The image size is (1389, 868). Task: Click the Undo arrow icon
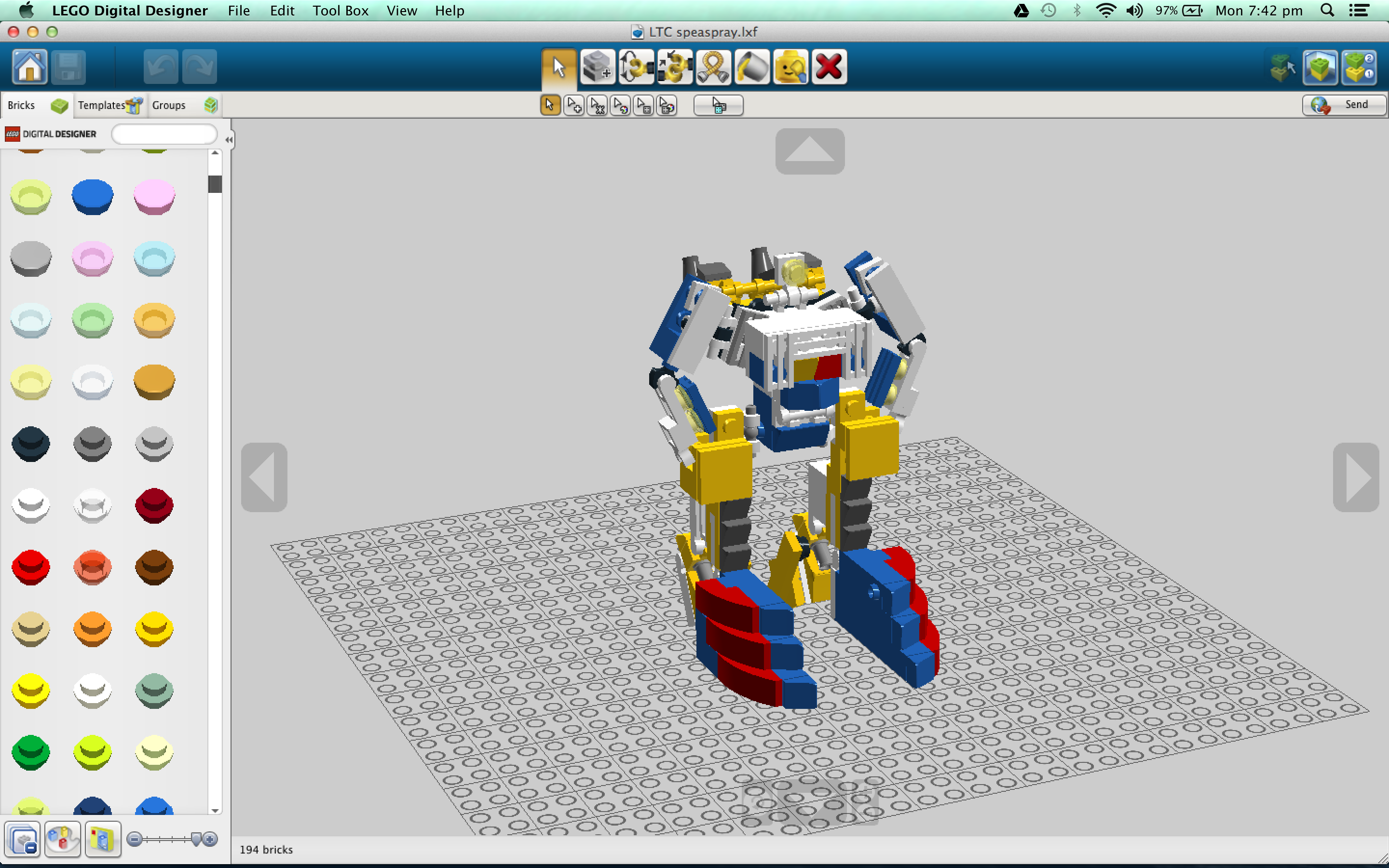[x=161, y=66]
